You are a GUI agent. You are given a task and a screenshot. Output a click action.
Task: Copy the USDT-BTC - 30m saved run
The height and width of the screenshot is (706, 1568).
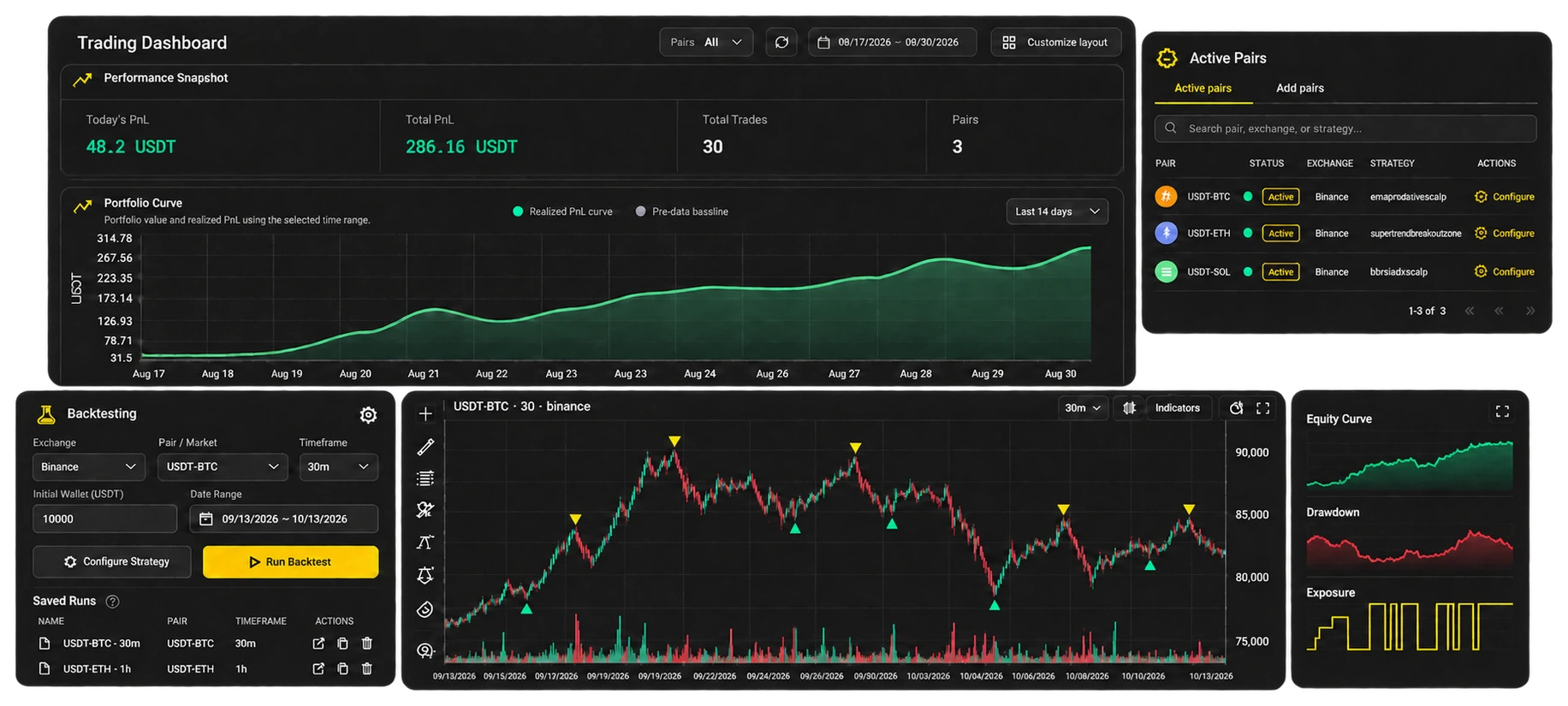coord(342,644)
